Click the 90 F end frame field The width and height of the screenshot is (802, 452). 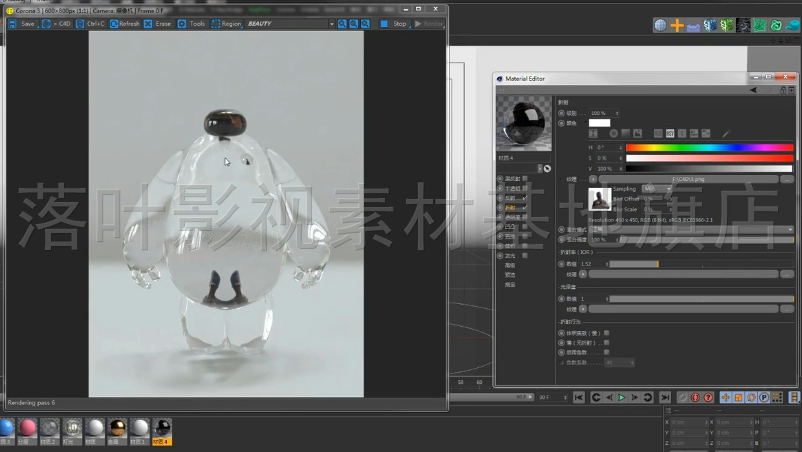pyautogui.click(x=552, y=397)
